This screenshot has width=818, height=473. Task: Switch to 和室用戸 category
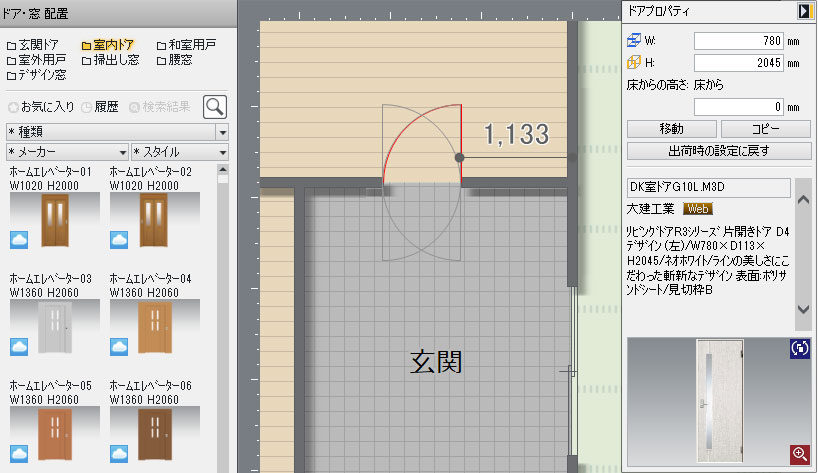[x=185, y=46]
